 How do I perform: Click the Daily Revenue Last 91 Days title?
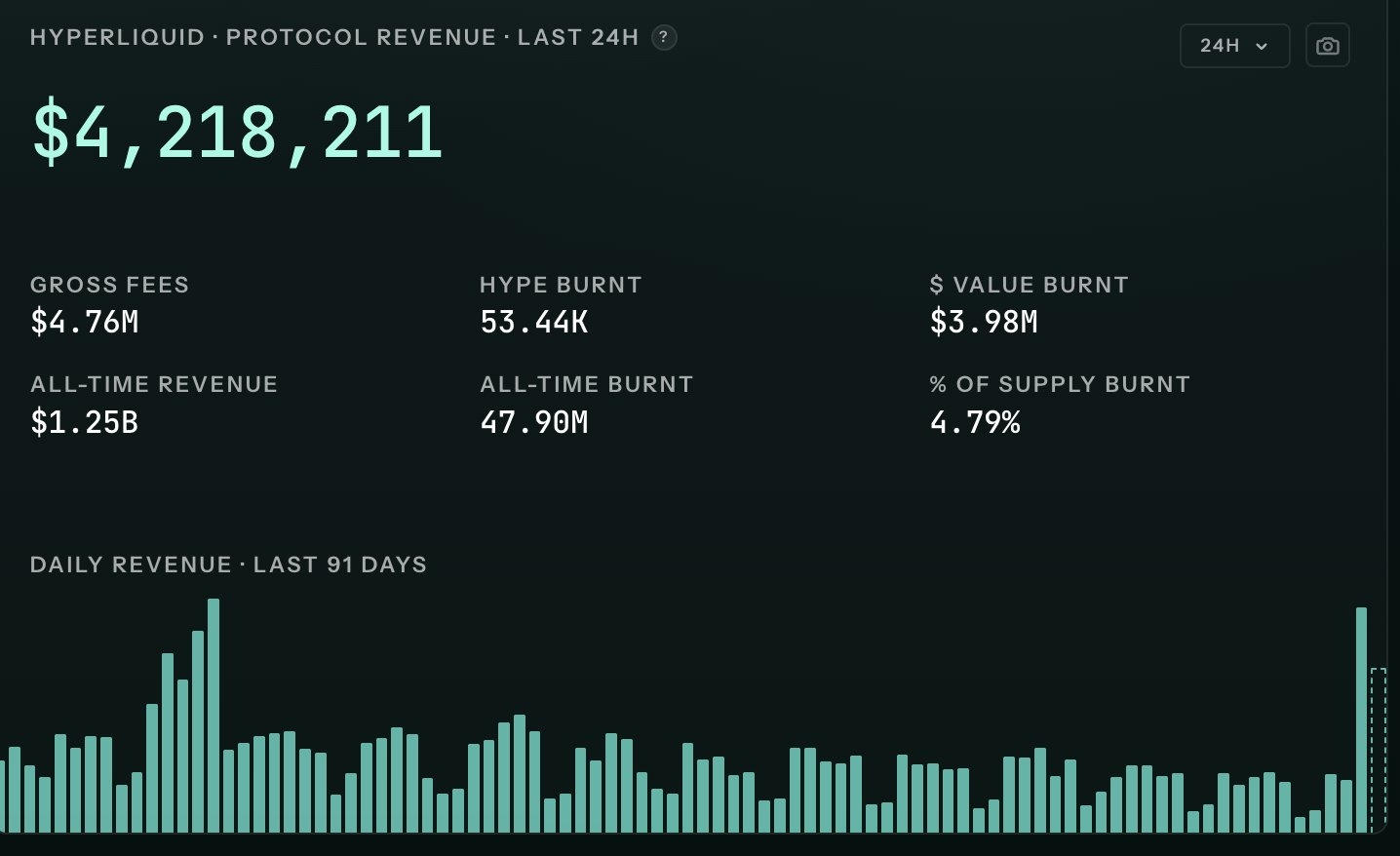[x=228, y=564]
